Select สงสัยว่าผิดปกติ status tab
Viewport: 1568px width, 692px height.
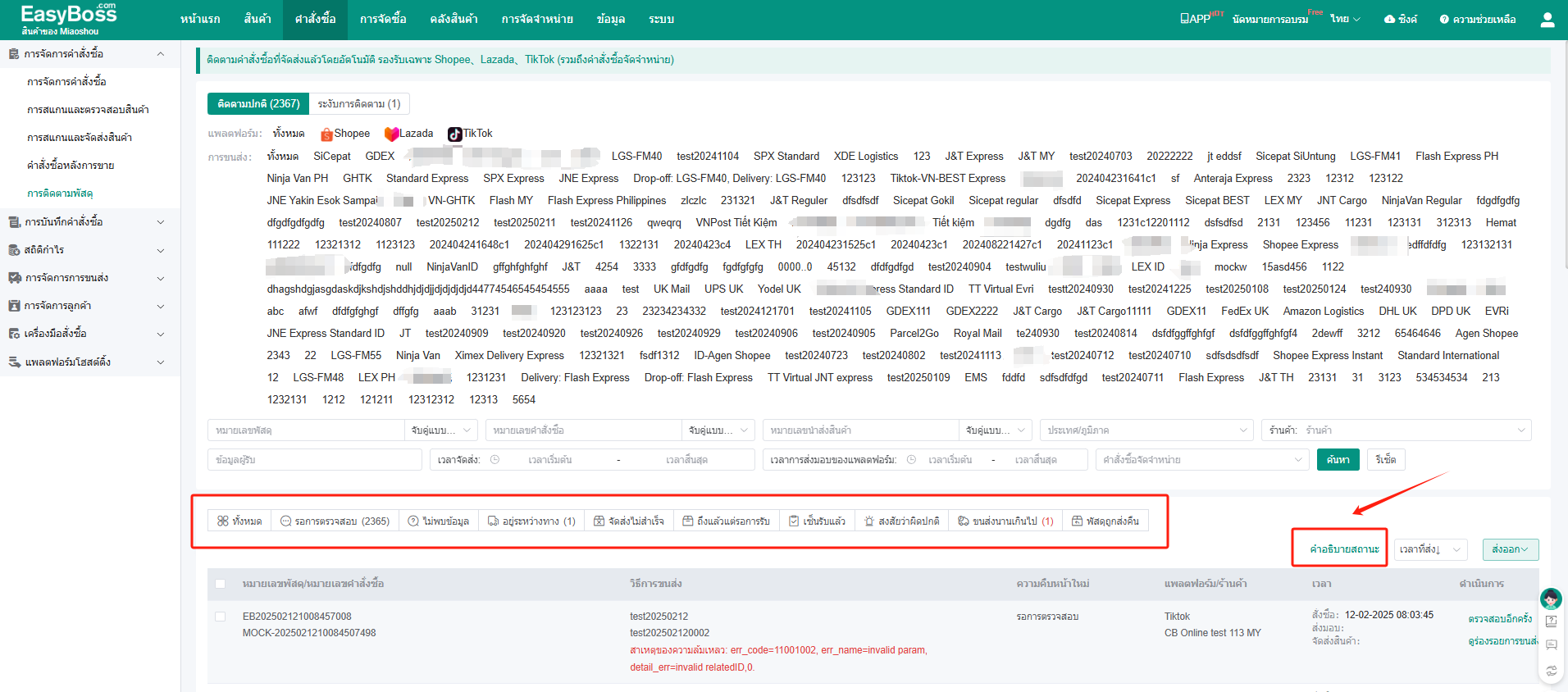coord(901,521)
